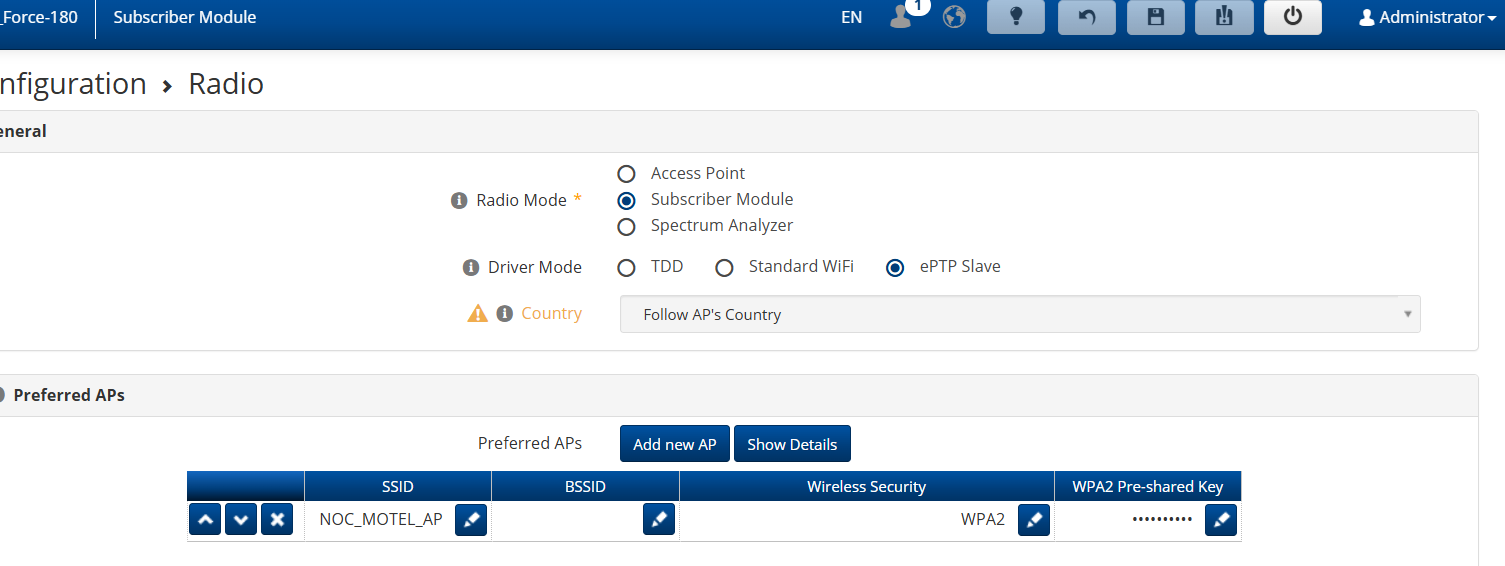The width and height of the screenshot is (1505, 566).
Task: Move preferred AP down with arrow
Action: pyautogui.click(x=241, y=520)
